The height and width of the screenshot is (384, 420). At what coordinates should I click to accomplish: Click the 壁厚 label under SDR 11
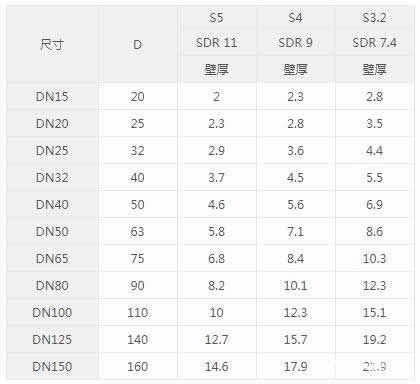click(x=216, y=70)
